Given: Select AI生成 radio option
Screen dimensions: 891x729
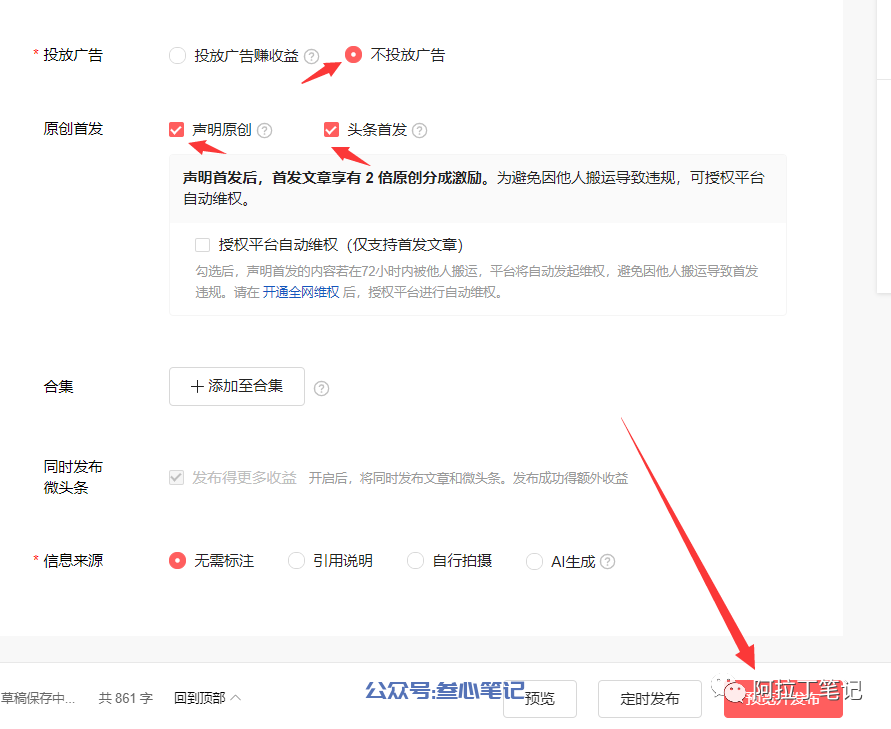Looking at the screenshot, I should click(x=535, y=561).
